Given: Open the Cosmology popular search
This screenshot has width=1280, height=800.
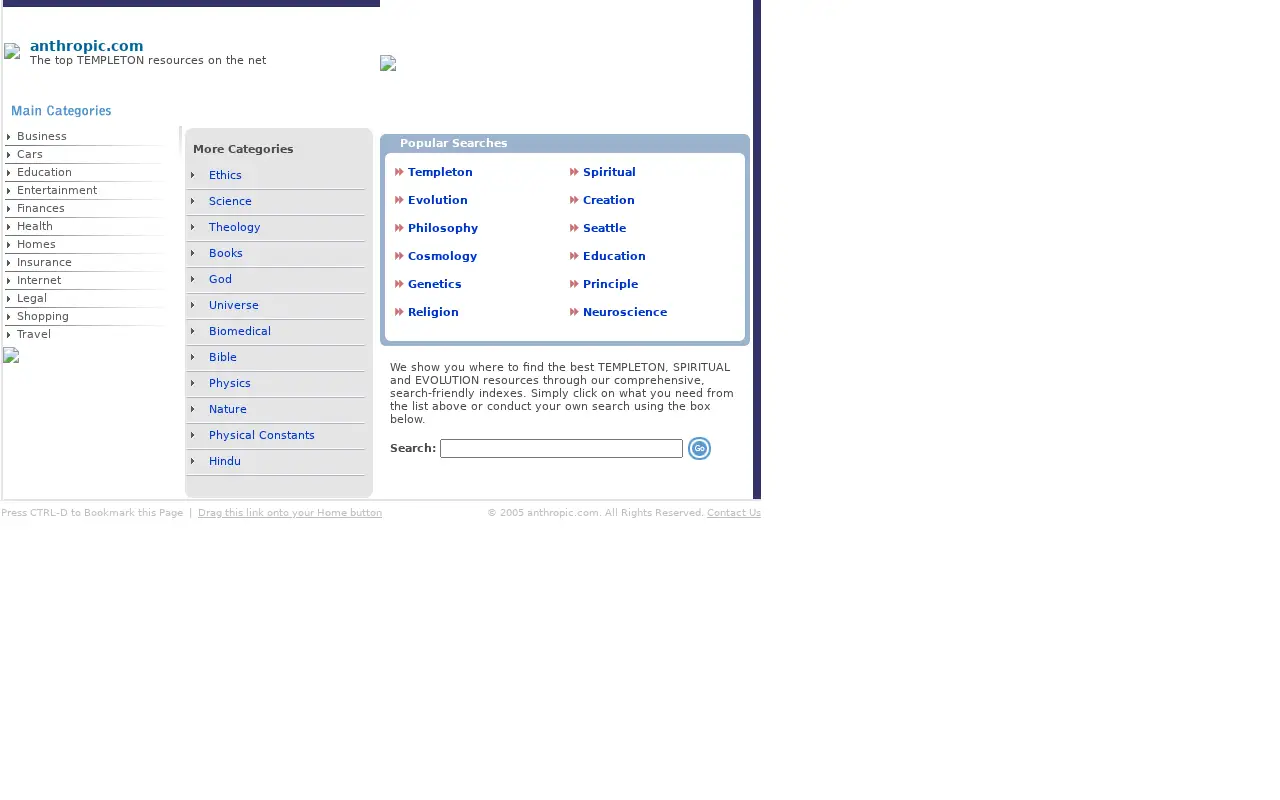Looking at the screenshot, I should pyautogui.click(x=442, y=257).
